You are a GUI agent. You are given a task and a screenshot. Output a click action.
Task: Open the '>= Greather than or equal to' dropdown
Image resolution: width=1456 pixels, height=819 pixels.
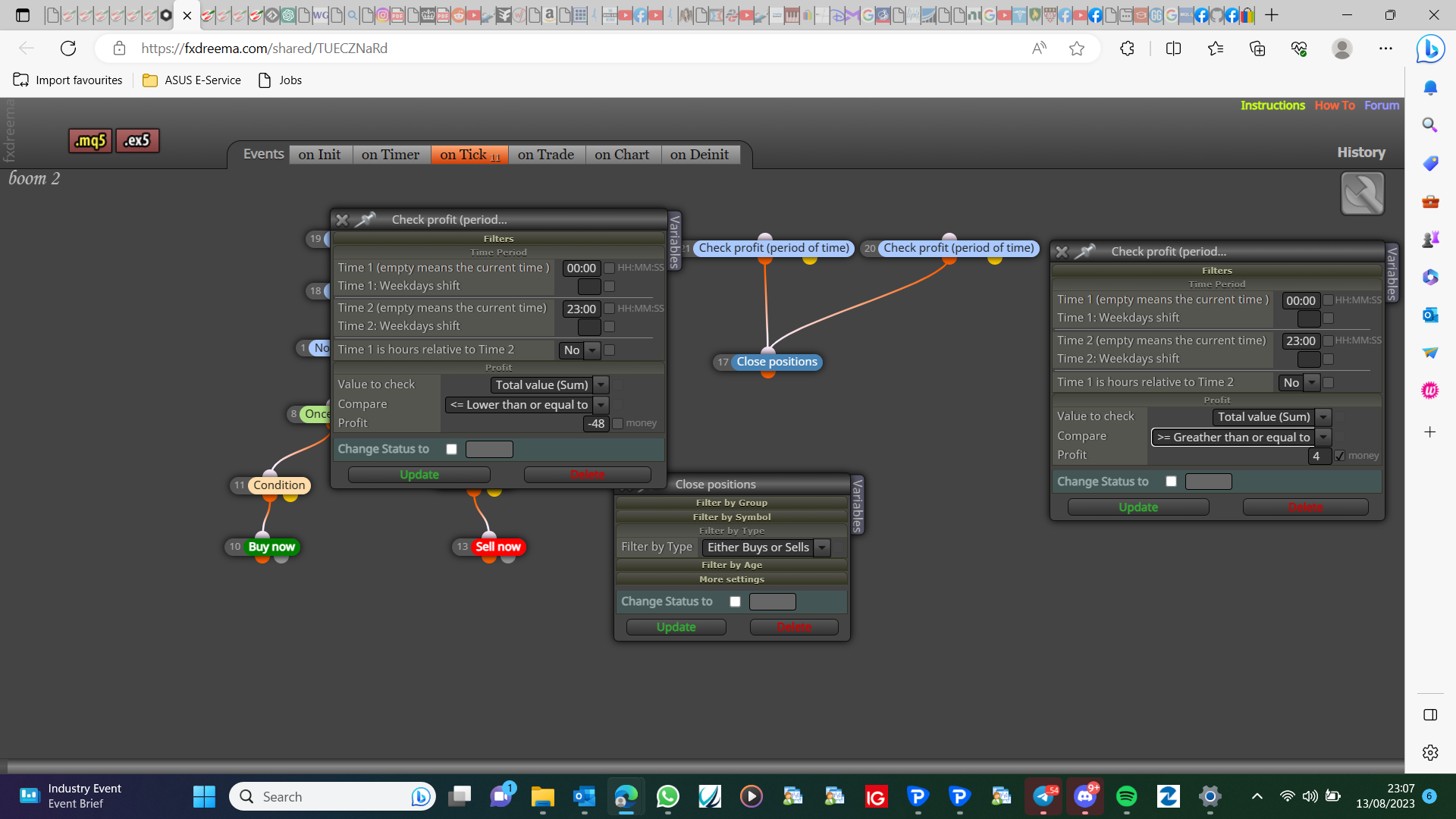1241,438
